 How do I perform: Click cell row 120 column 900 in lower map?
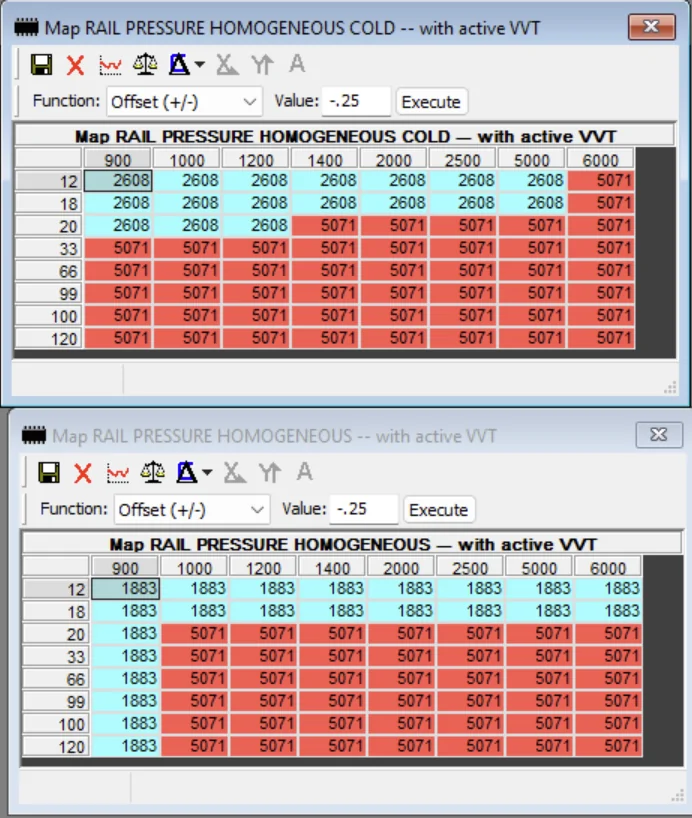[125, 746]
